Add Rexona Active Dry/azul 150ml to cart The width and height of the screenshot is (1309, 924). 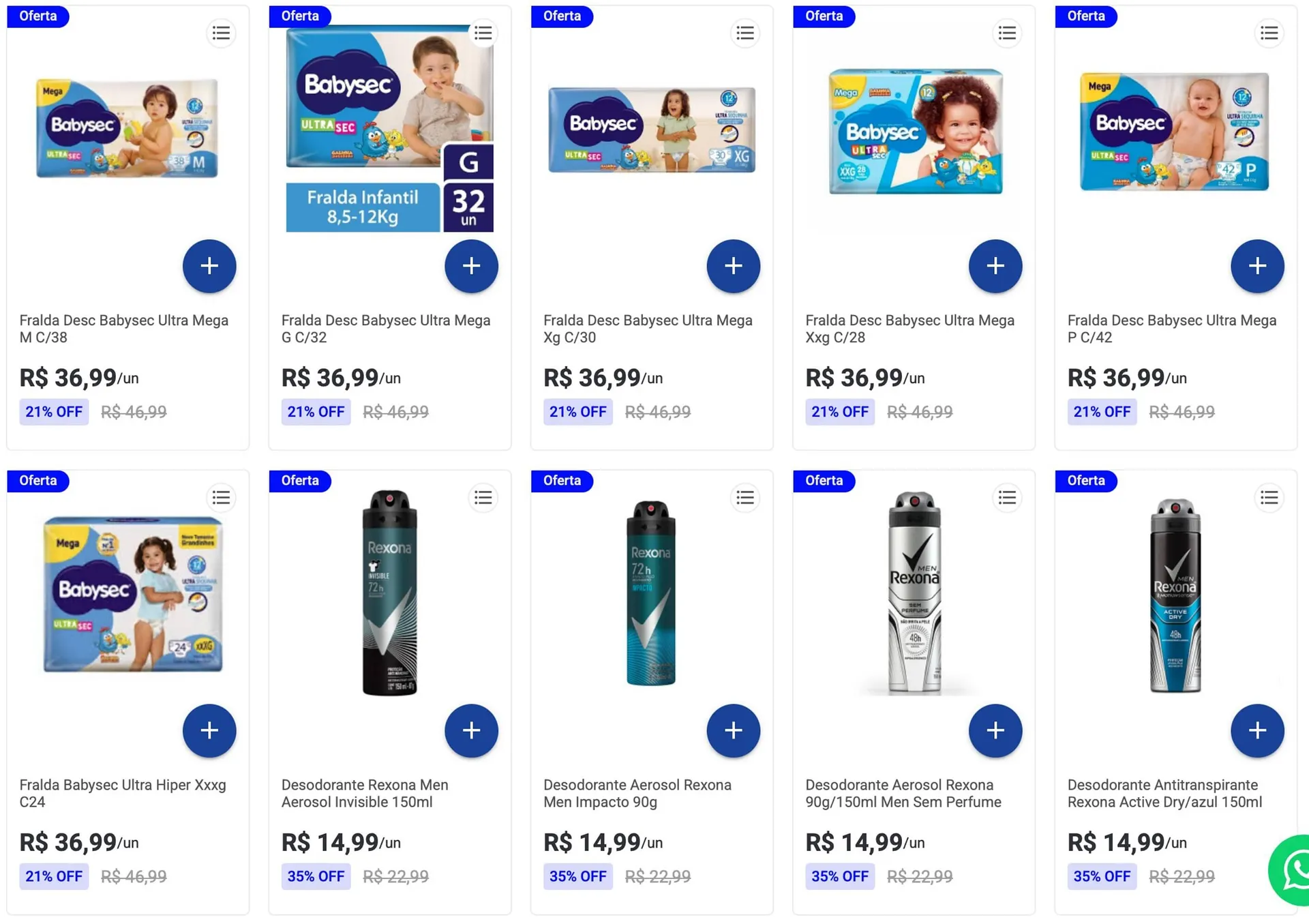pos(1257,730)
